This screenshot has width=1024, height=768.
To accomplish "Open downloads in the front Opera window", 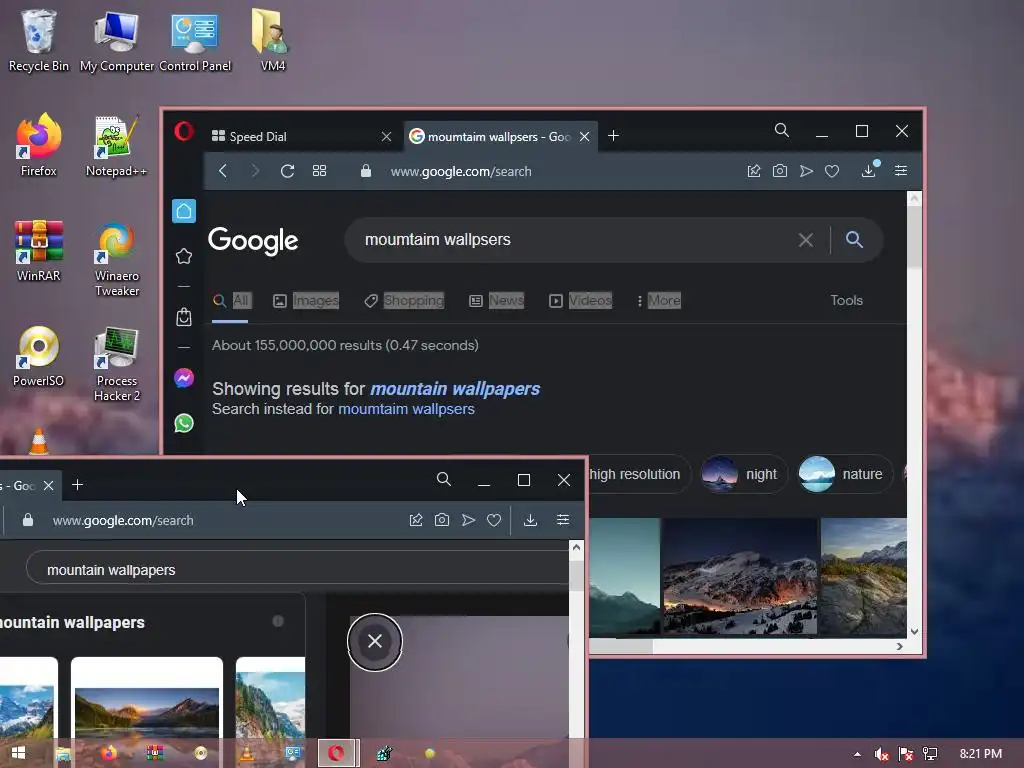I will click(530, 520).
